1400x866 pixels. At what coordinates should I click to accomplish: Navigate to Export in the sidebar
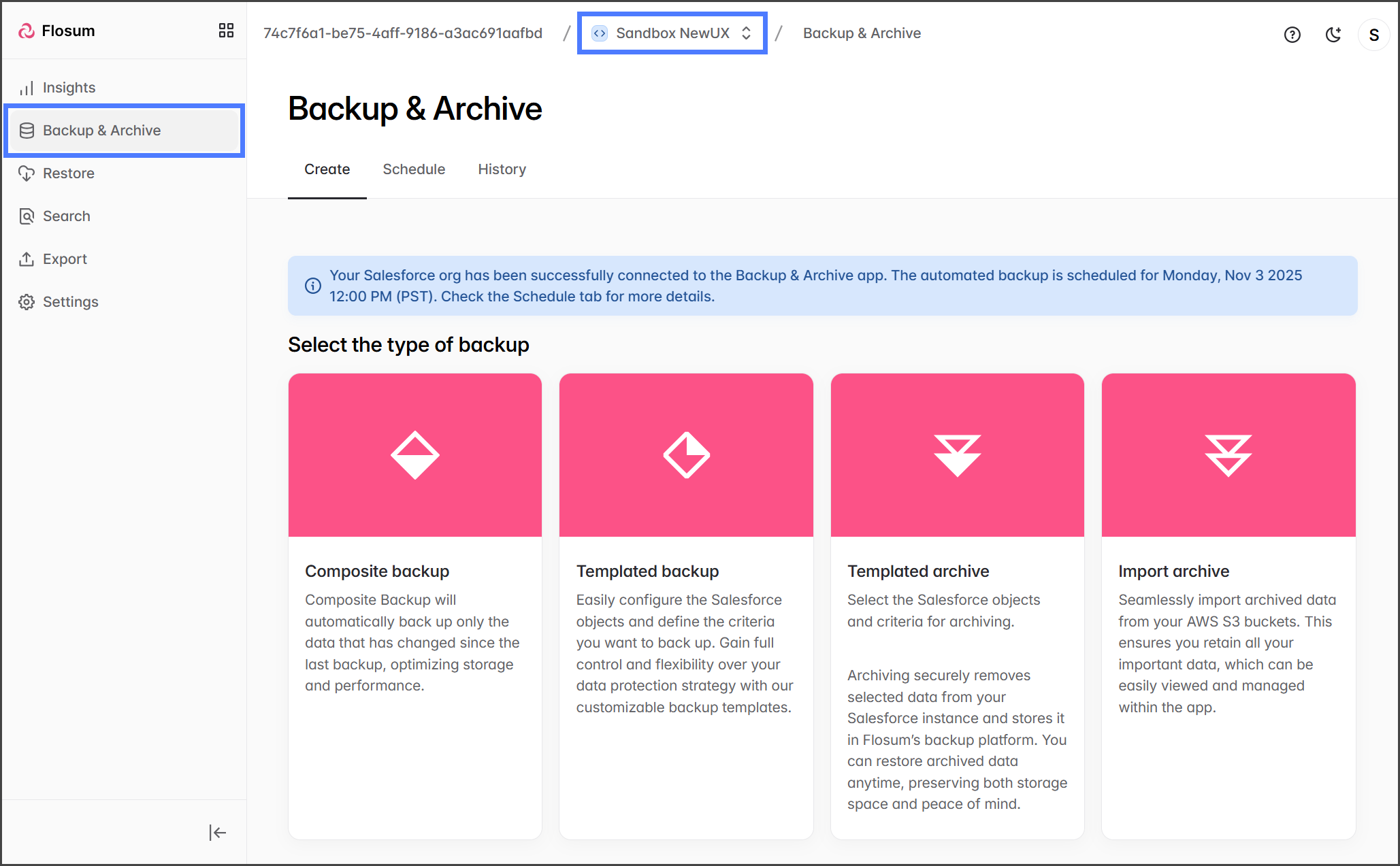(65, 259)
